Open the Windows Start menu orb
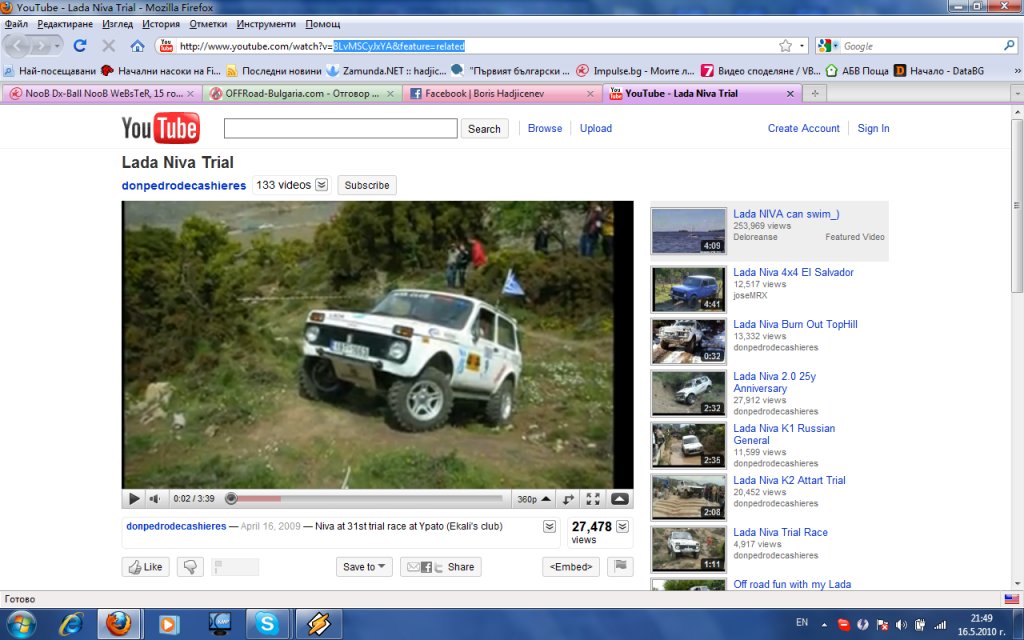Viewport: 1024px width, 640px height. pos(22,624)
